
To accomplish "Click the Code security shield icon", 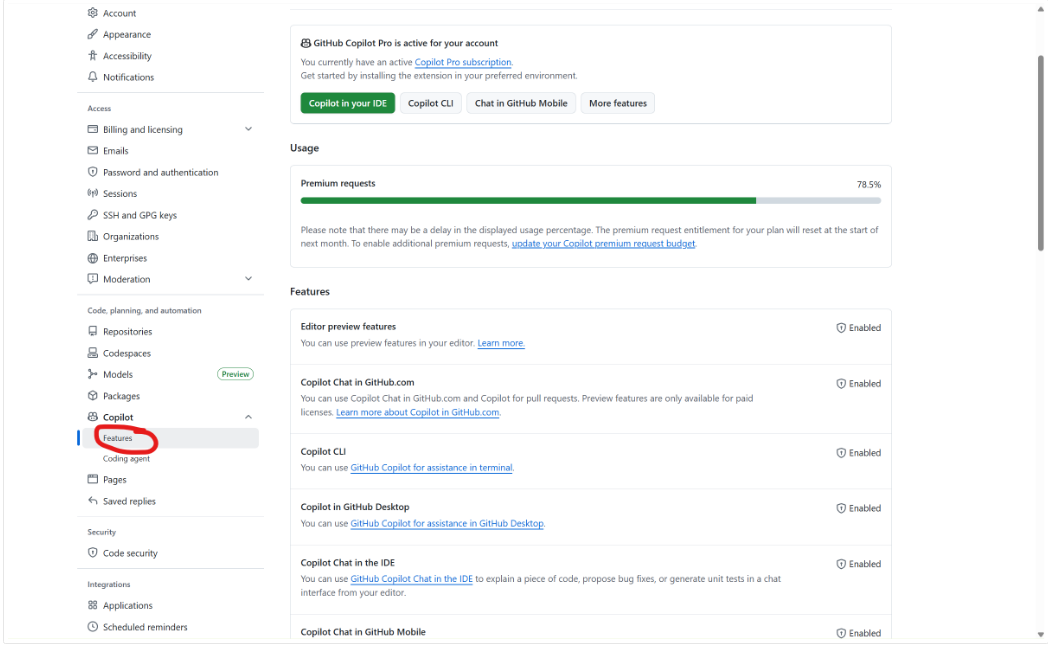I will pyautogui.click(x=93, y=552).
